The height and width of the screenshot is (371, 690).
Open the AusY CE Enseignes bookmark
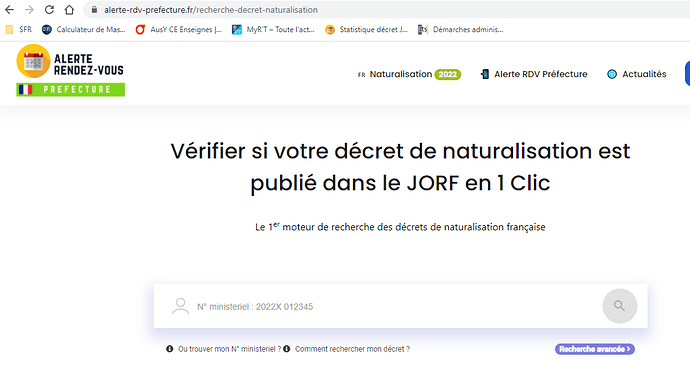(x=179, y=29)
